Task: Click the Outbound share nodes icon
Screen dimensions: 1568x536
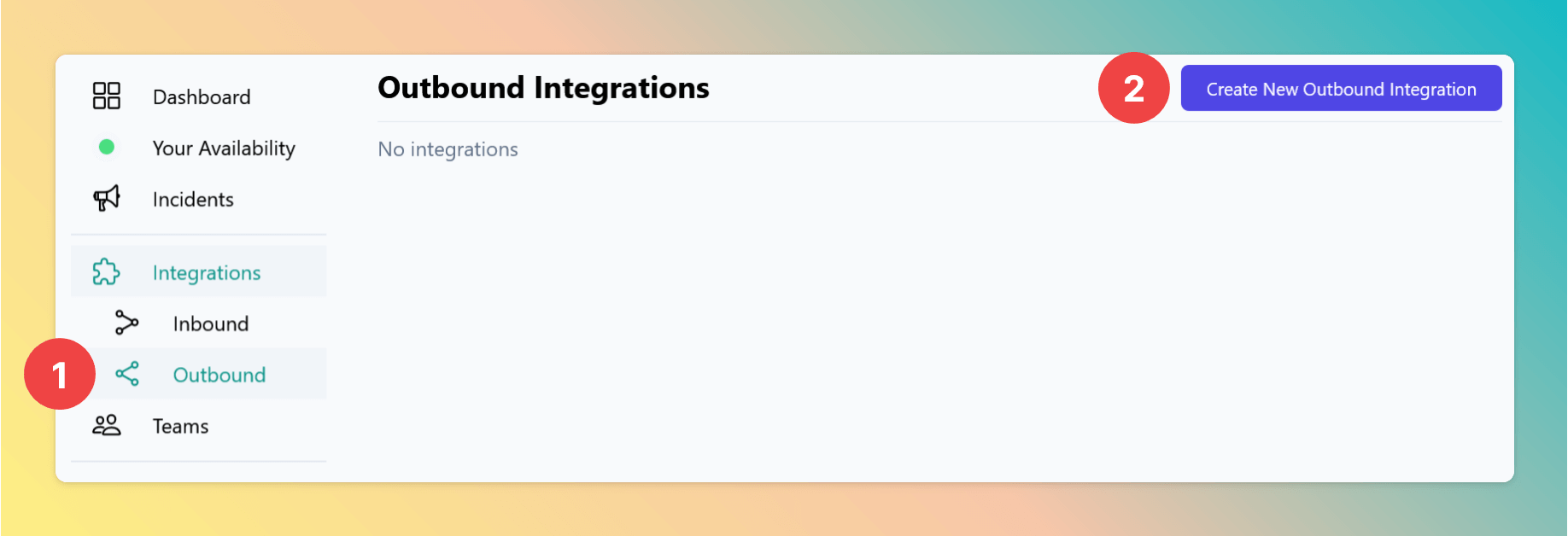Action: pos(127,374)
